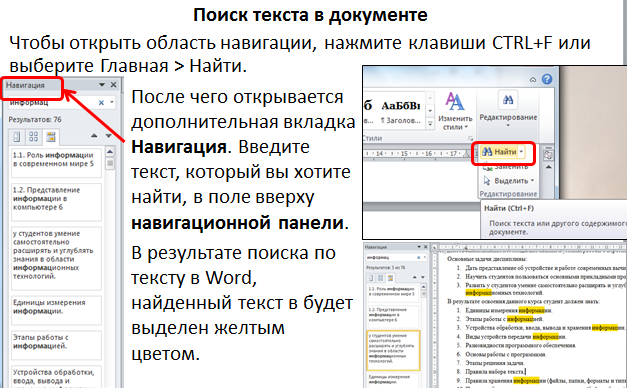627x388 pixels.
Task: Open headings tab in small Навигация pane
Action: click(x=371, y=278)
